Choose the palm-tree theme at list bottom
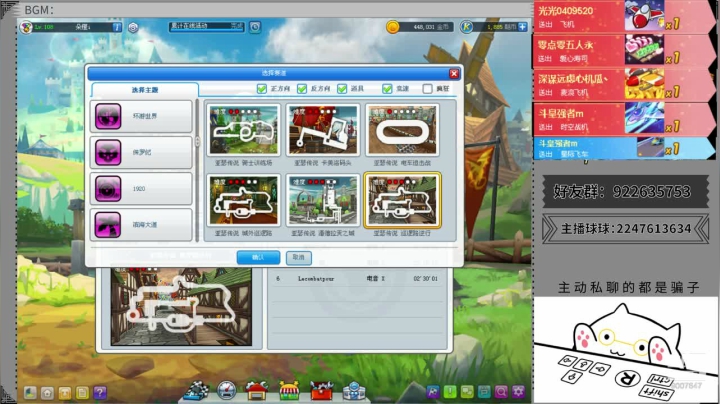 click(x=141, y=225)
